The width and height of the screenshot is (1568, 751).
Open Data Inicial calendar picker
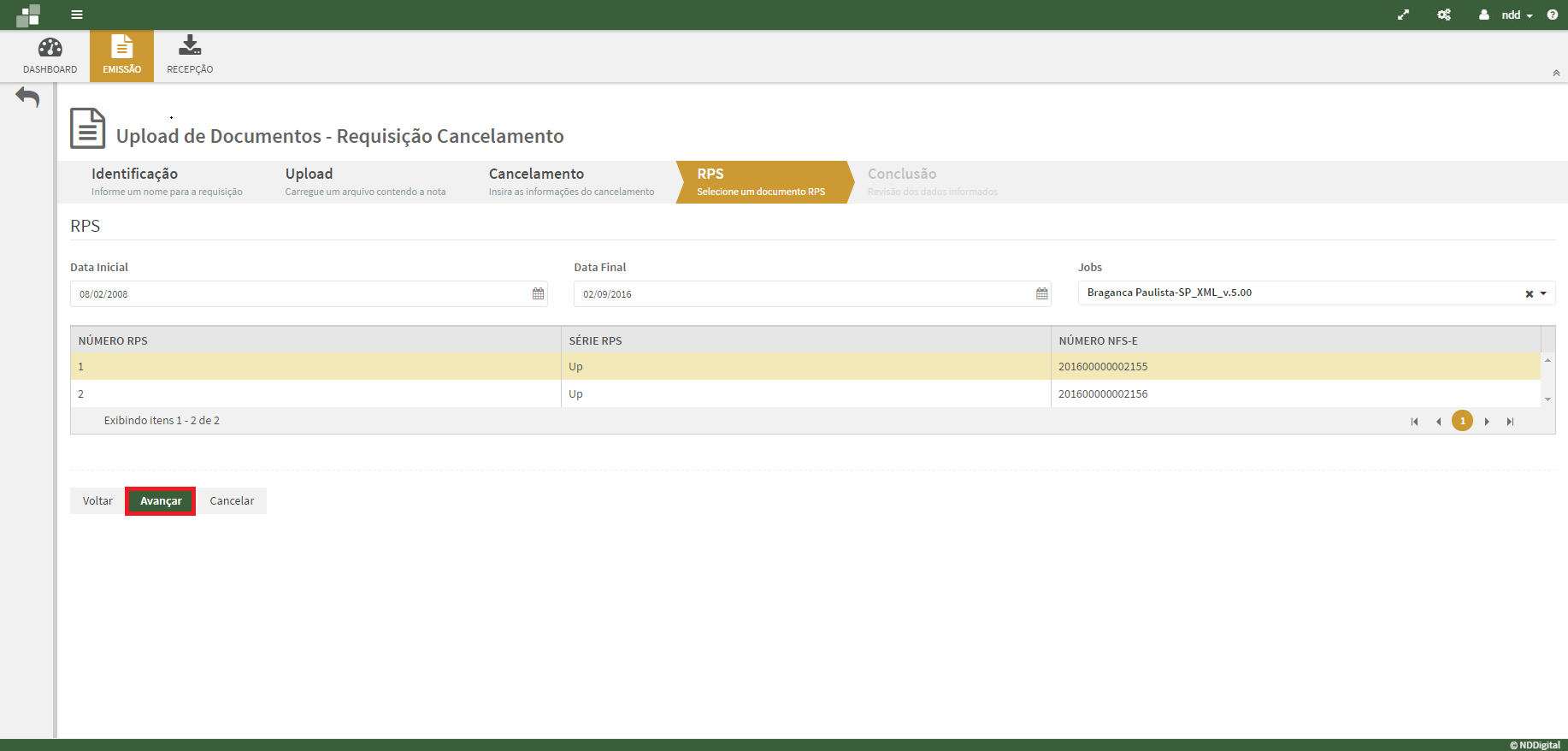(x=538, y=293)
